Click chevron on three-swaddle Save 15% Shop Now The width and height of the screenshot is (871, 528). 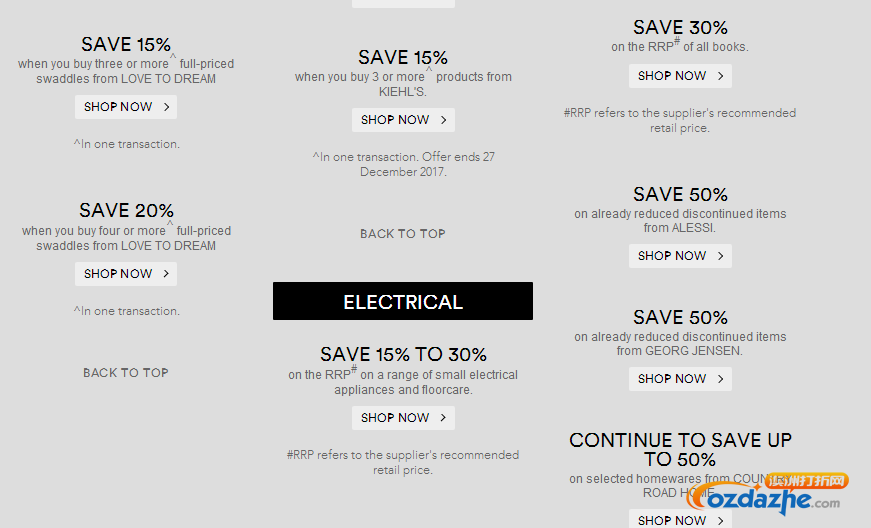pos(166,107)
